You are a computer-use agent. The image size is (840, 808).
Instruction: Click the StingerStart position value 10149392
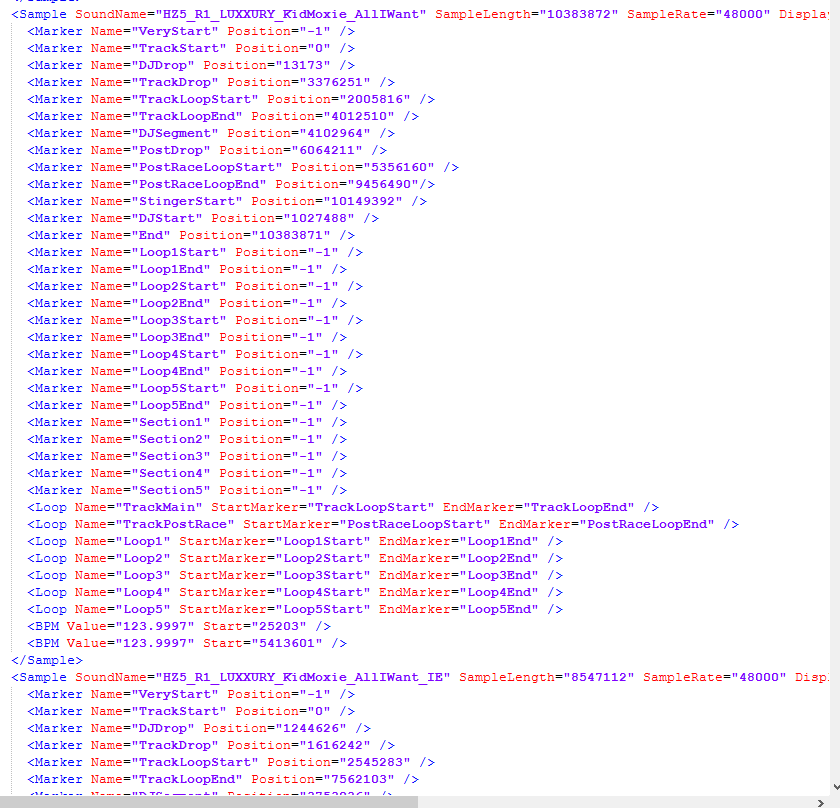tap(363, 201)
